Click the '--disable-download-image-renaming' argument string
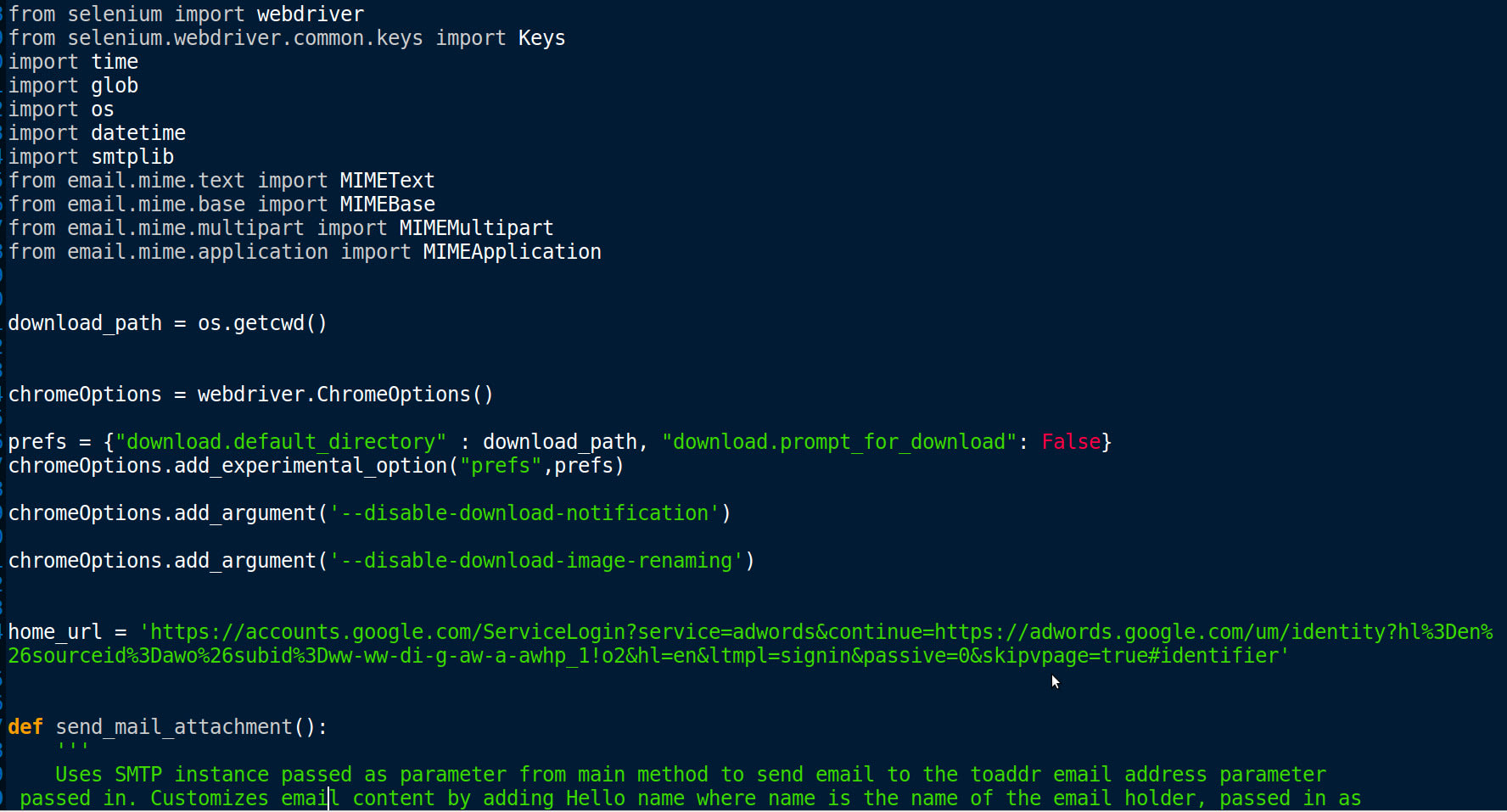 (536, 561)
